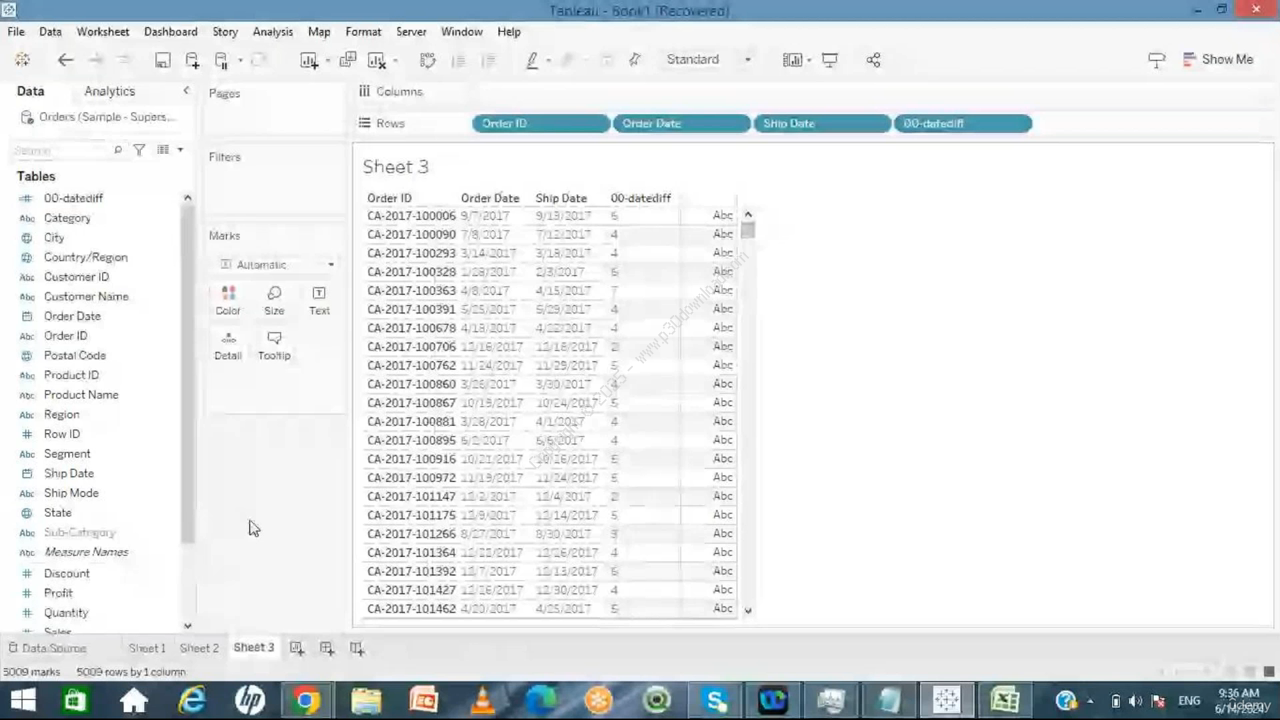
Task: Open the New Worksheet dropdown arrow
Action: (326, 60)
